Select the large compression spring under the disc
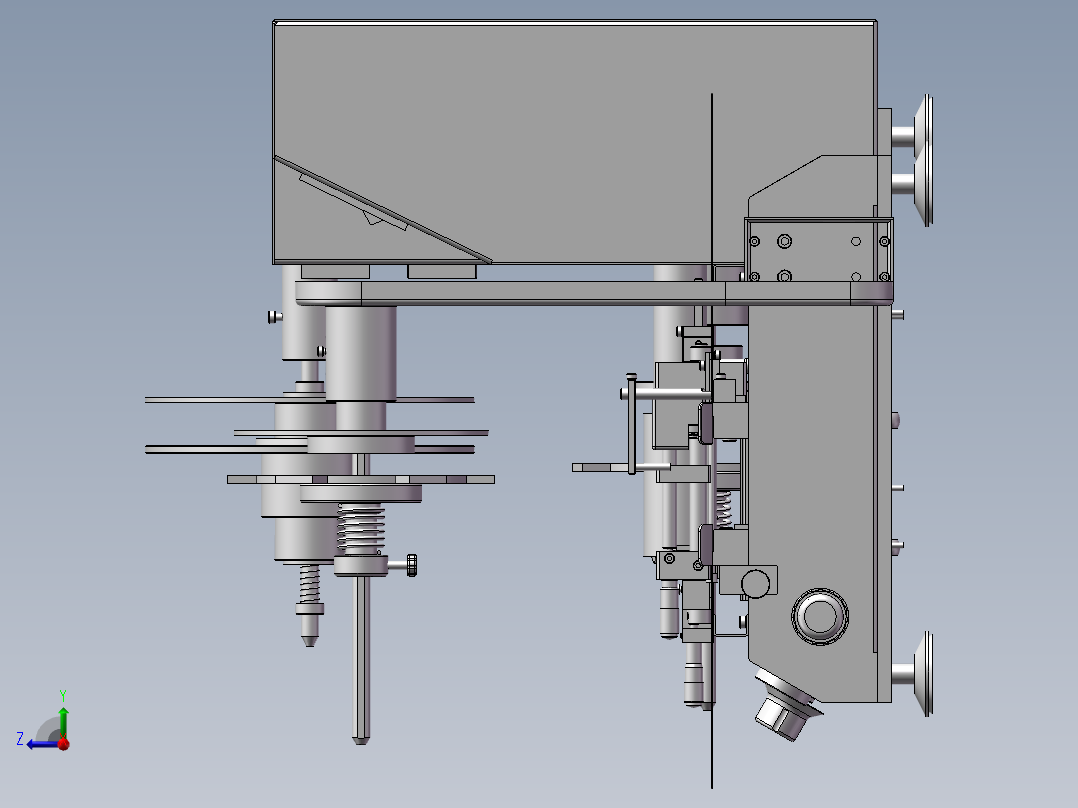 pos(360,527)
